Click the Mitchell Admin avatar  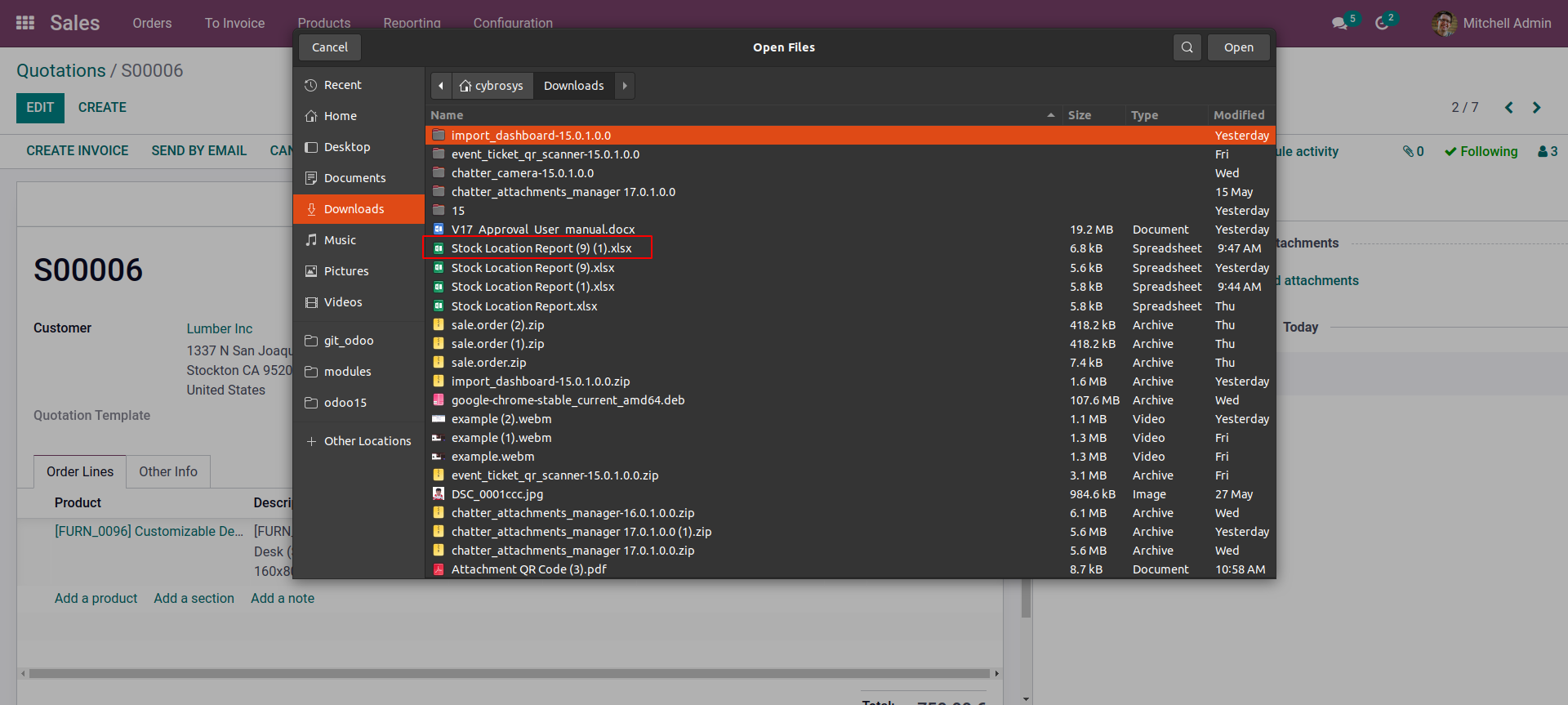pyautogui.click(x=1444, y=23)
